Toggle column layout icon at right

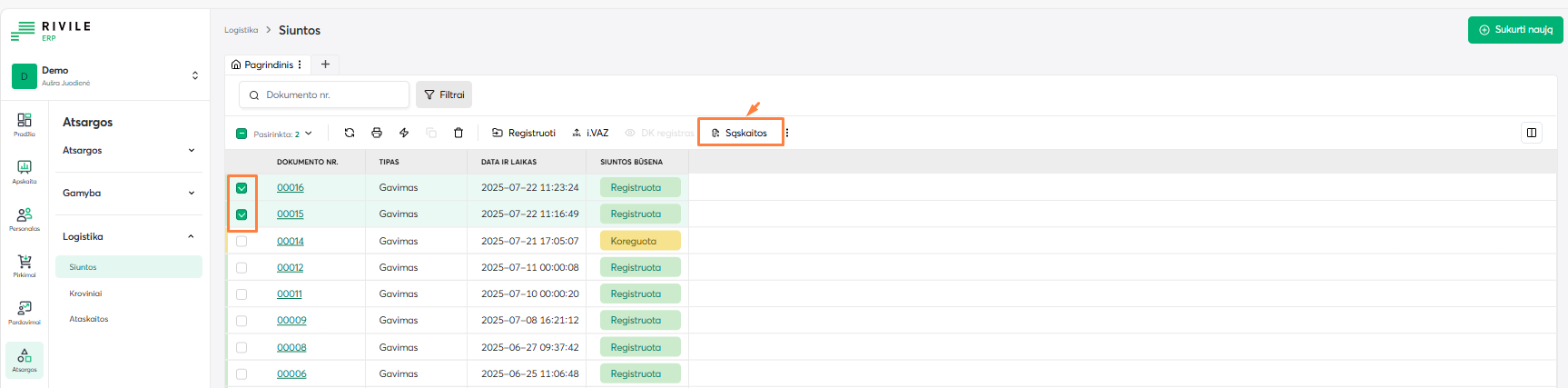point(1532,133)
